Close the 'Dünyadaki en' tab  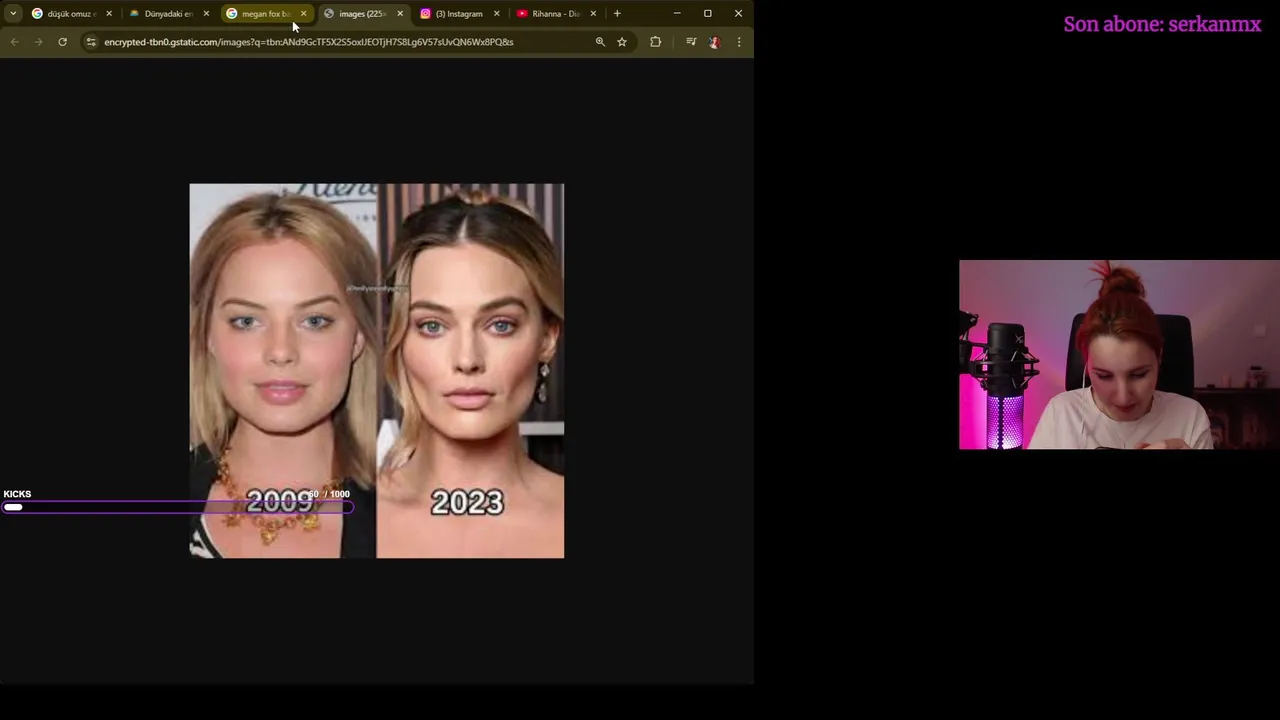coord(206,14)
